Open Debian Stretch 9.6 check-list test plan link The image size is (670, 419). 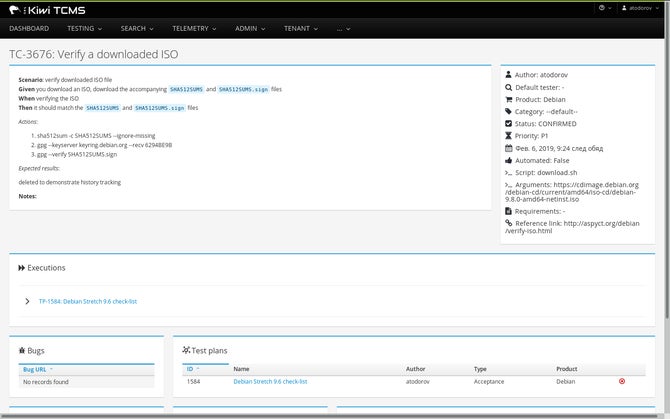pos(270,381)
